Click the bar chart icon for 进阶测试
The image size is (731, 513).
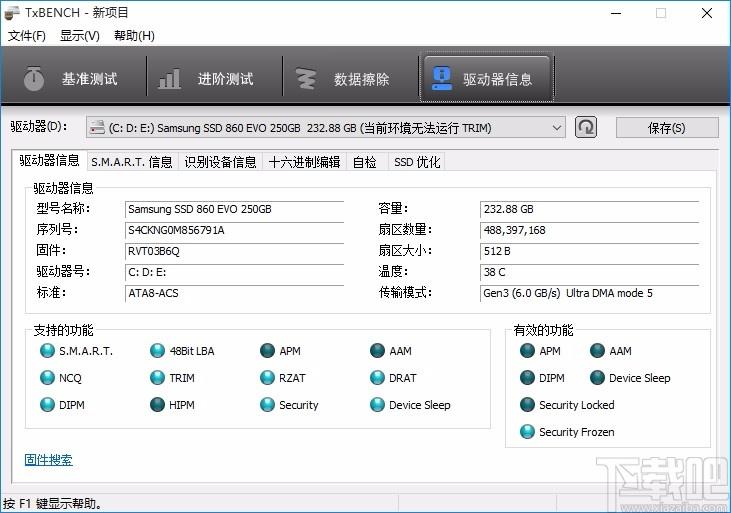click(170, 78)
